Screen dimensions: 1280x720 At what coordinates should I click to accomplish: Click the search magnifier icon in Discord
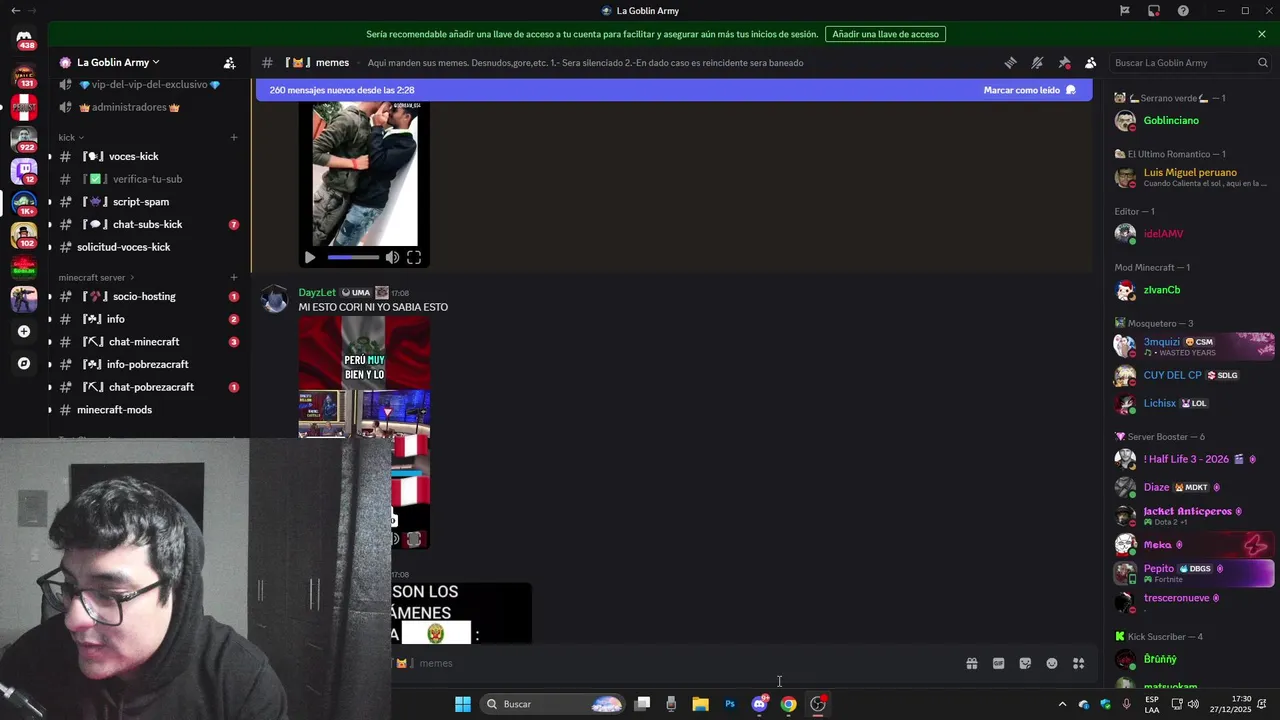point(1262,62)
